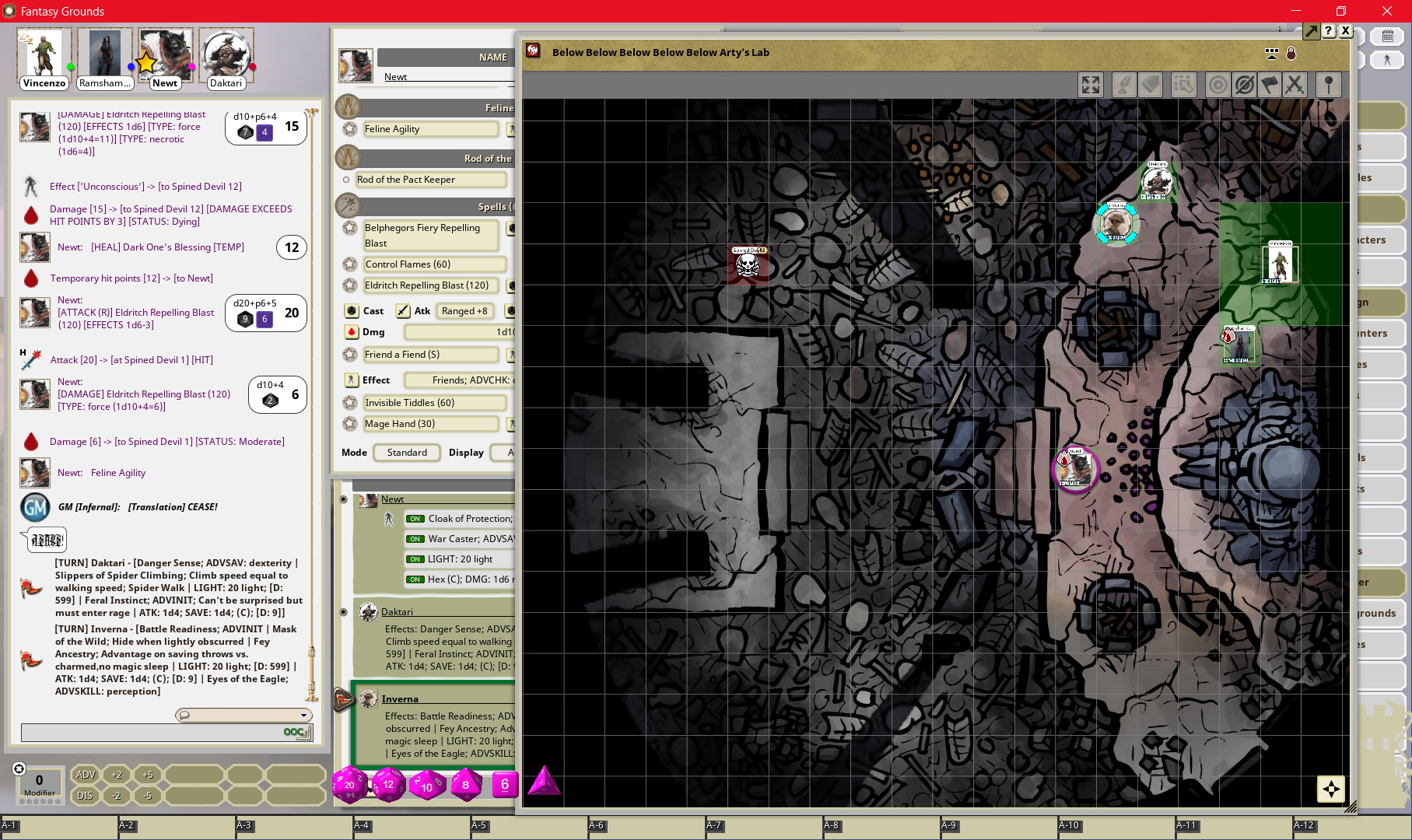Open the calendar sidebar icon

click(x=1387, y=36)
